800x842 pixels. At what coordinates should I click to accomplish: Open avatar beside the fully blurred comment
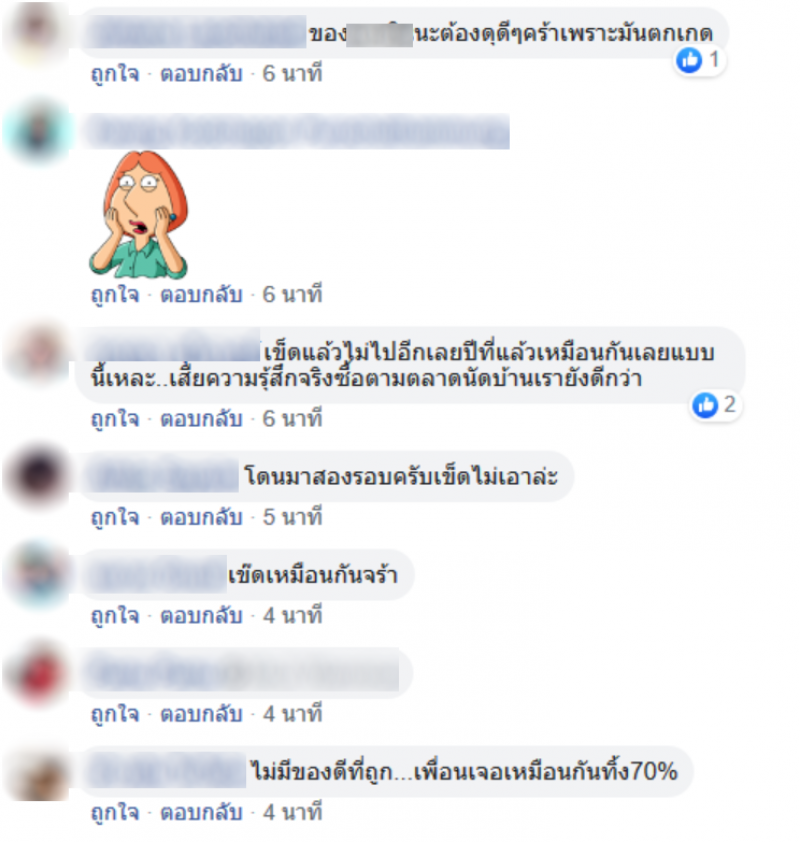click(x=37, y=673)
